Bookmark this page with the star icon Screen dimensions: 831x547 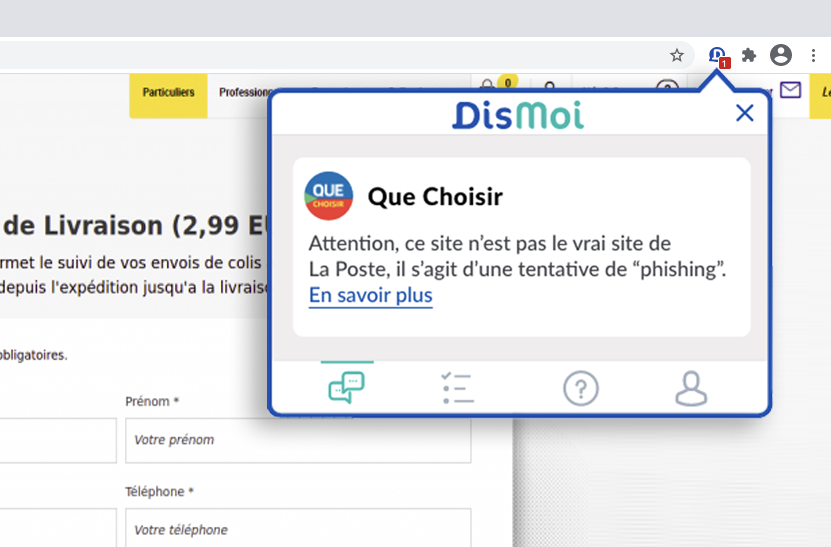point(677,55)
